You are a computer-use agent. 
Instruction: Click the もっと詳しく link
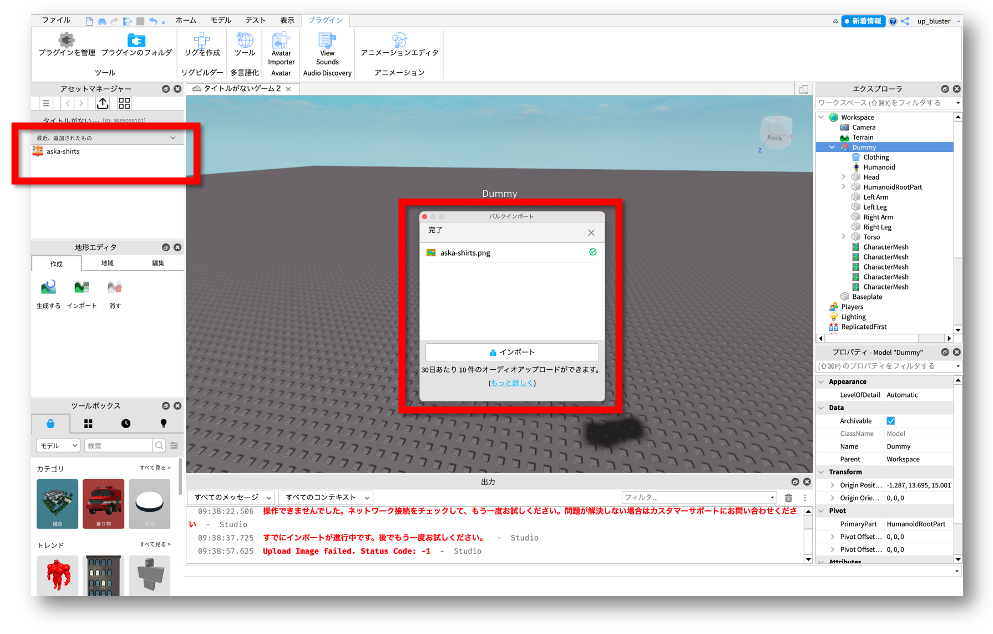[x=511, y=383]
